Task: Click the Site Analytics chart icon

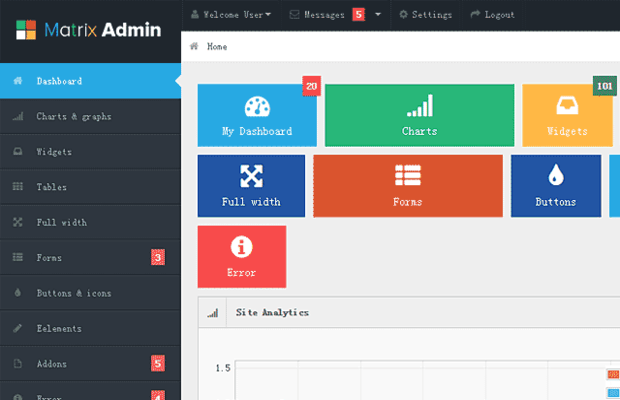Action: coord(212,313)
